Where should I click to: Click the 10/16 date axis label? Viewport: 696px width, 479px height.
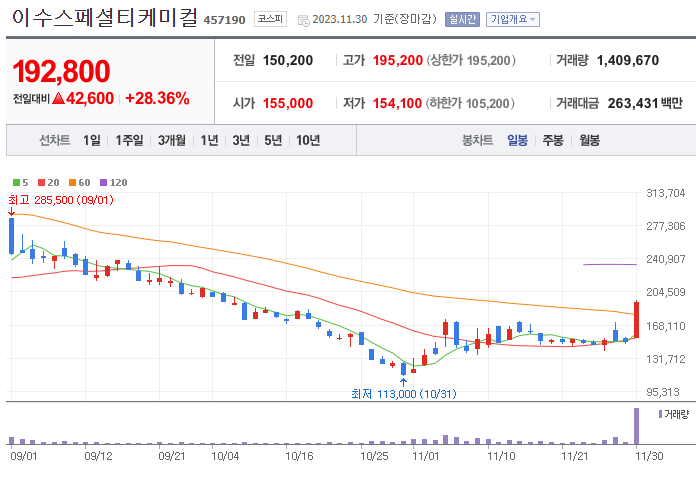tap(299, 456)
